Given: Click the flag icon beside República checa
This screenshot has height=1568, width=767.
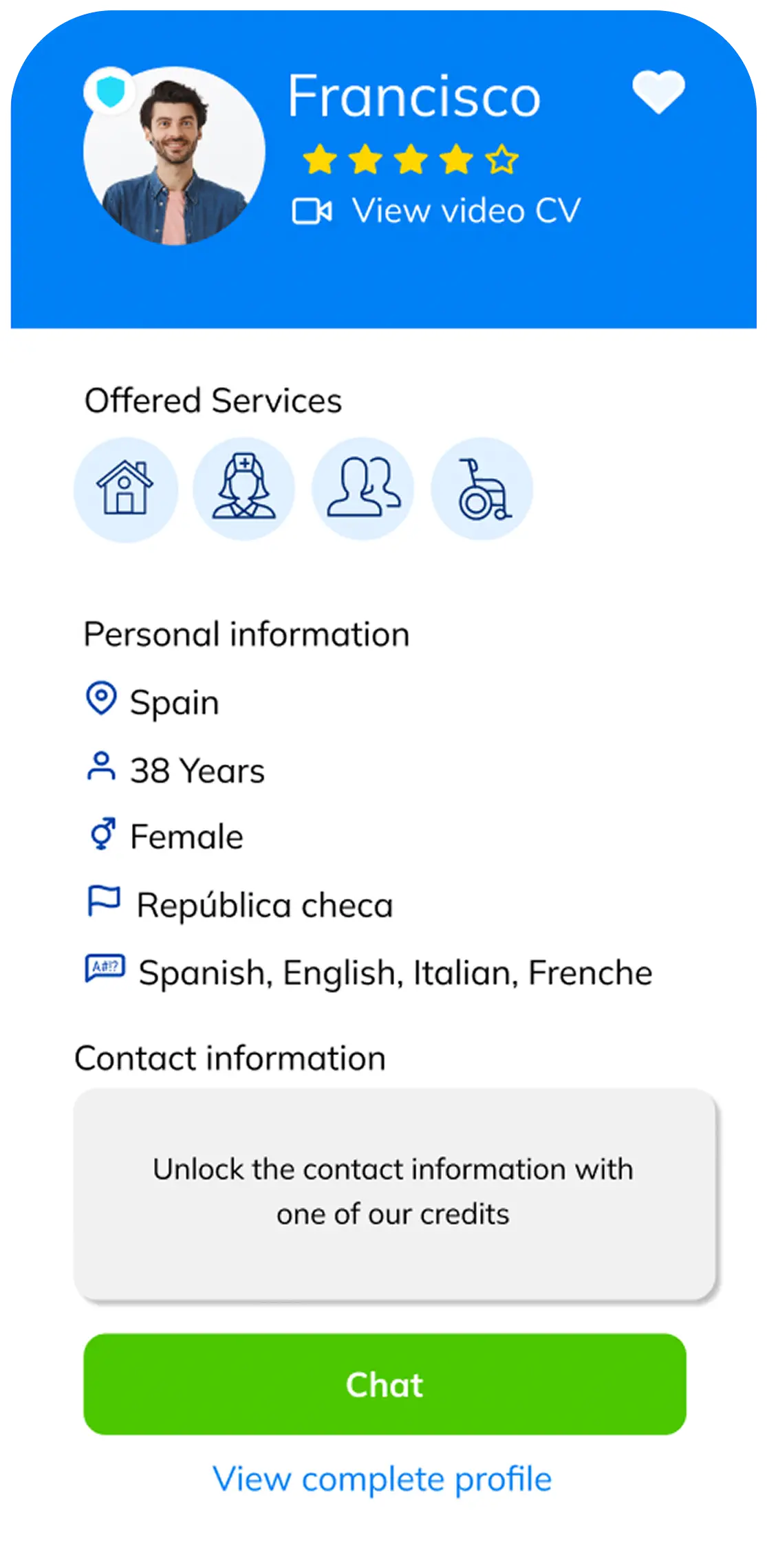Looking at the screenshot, I should click(103, 901).
